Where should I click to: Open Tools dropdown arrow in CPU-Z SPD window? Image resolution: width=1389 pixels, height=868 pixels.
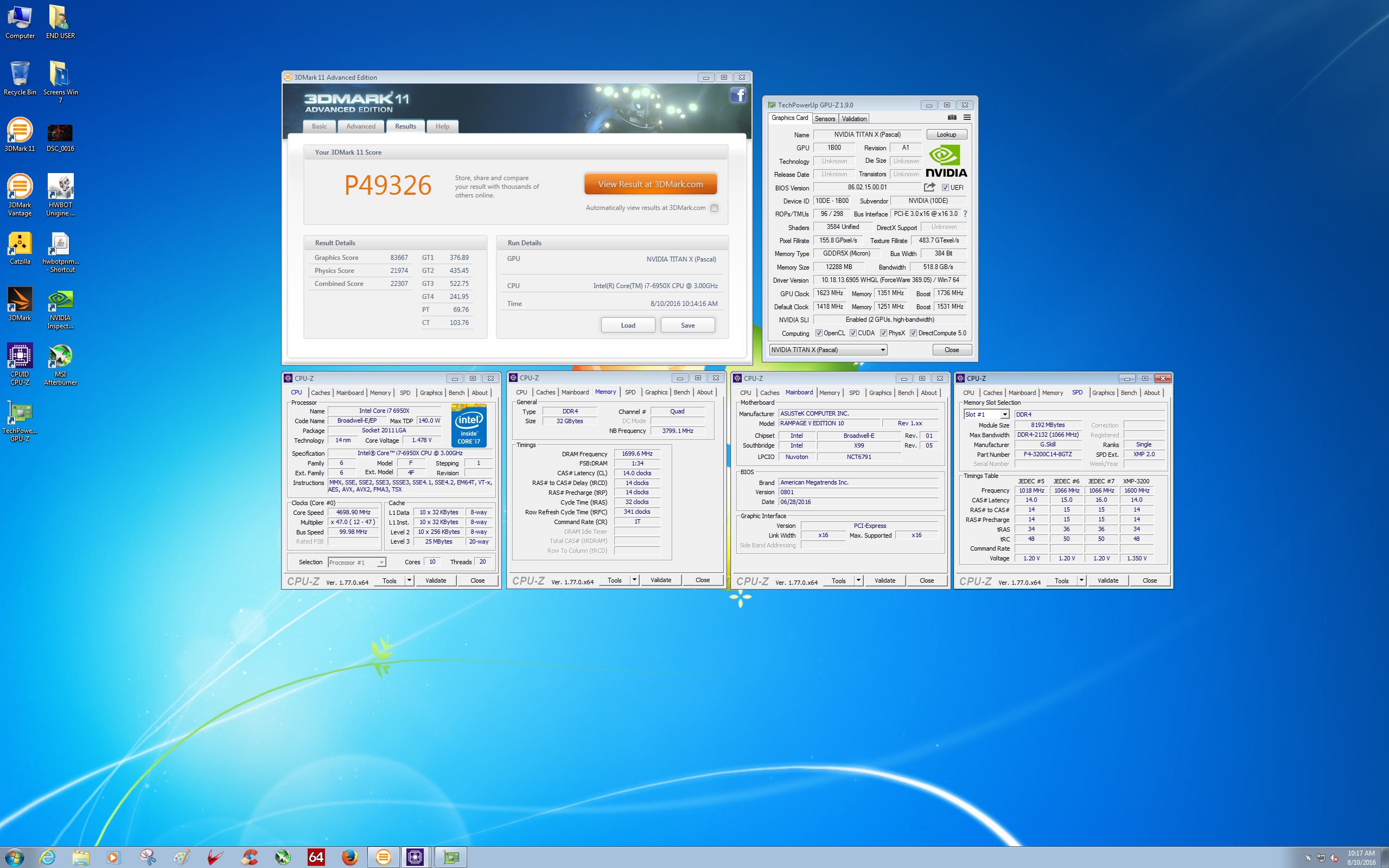(x=1081, y=580)
